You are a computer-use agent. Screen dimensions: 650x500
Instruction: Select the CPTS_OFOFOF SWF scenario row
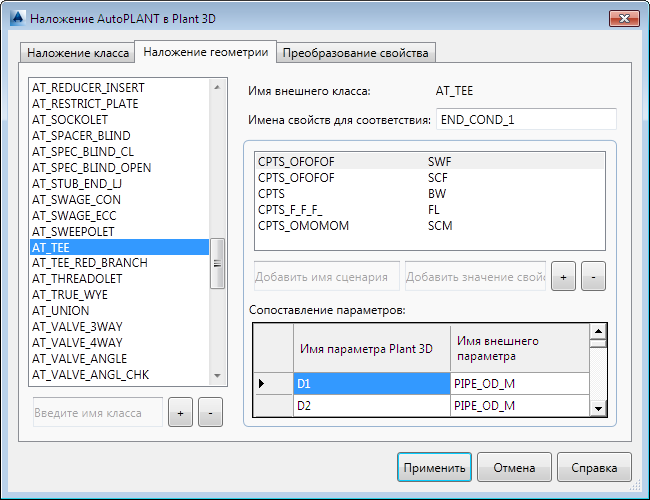(x=430, y=161)
